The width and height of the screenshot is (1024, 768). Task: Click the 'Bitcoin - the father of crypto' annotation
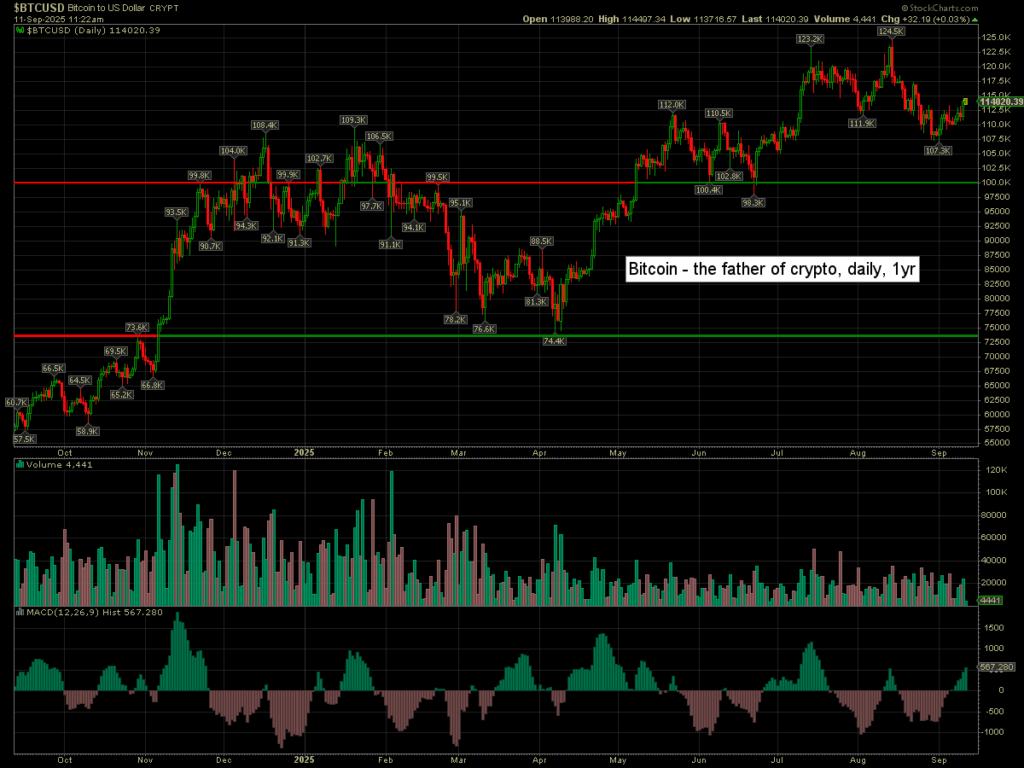point(773,269)
